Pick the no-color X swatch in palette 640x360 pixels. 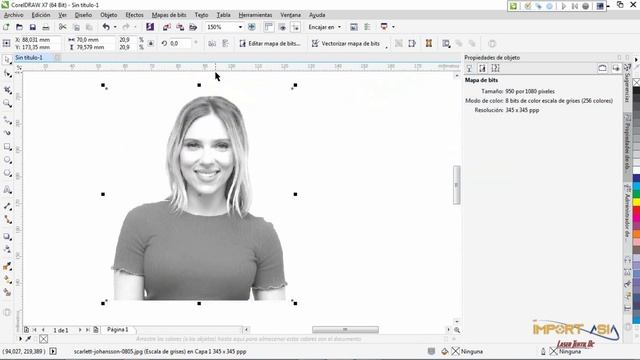click(636, 82)
